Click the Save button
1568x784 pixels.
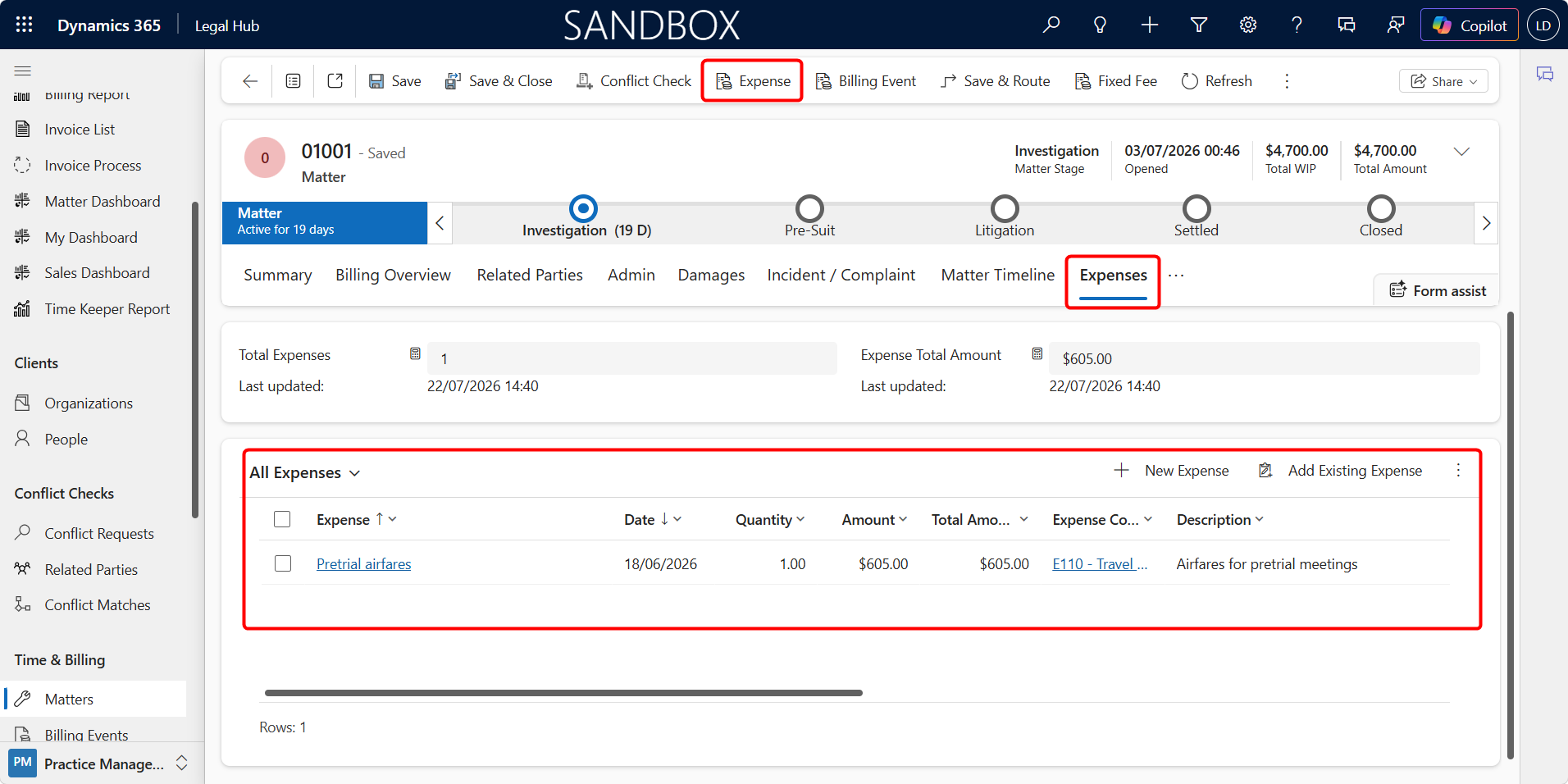[x=395, y=81]
